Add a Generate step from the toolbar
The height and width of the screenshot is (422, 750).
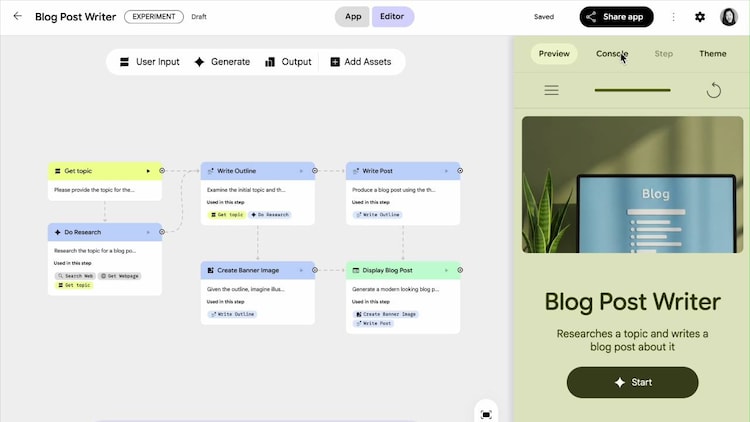[x=222, y=62]
